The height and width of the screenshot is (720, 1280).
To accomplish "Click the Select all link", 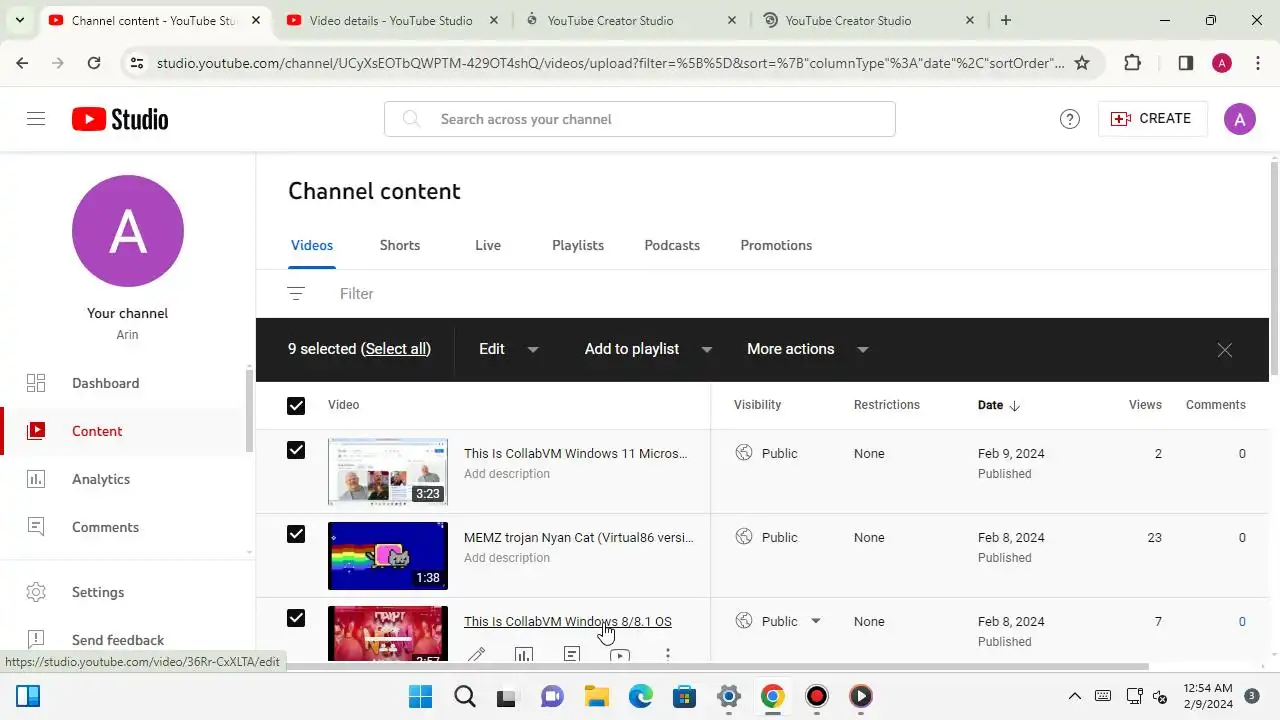I will click(397, 349).
